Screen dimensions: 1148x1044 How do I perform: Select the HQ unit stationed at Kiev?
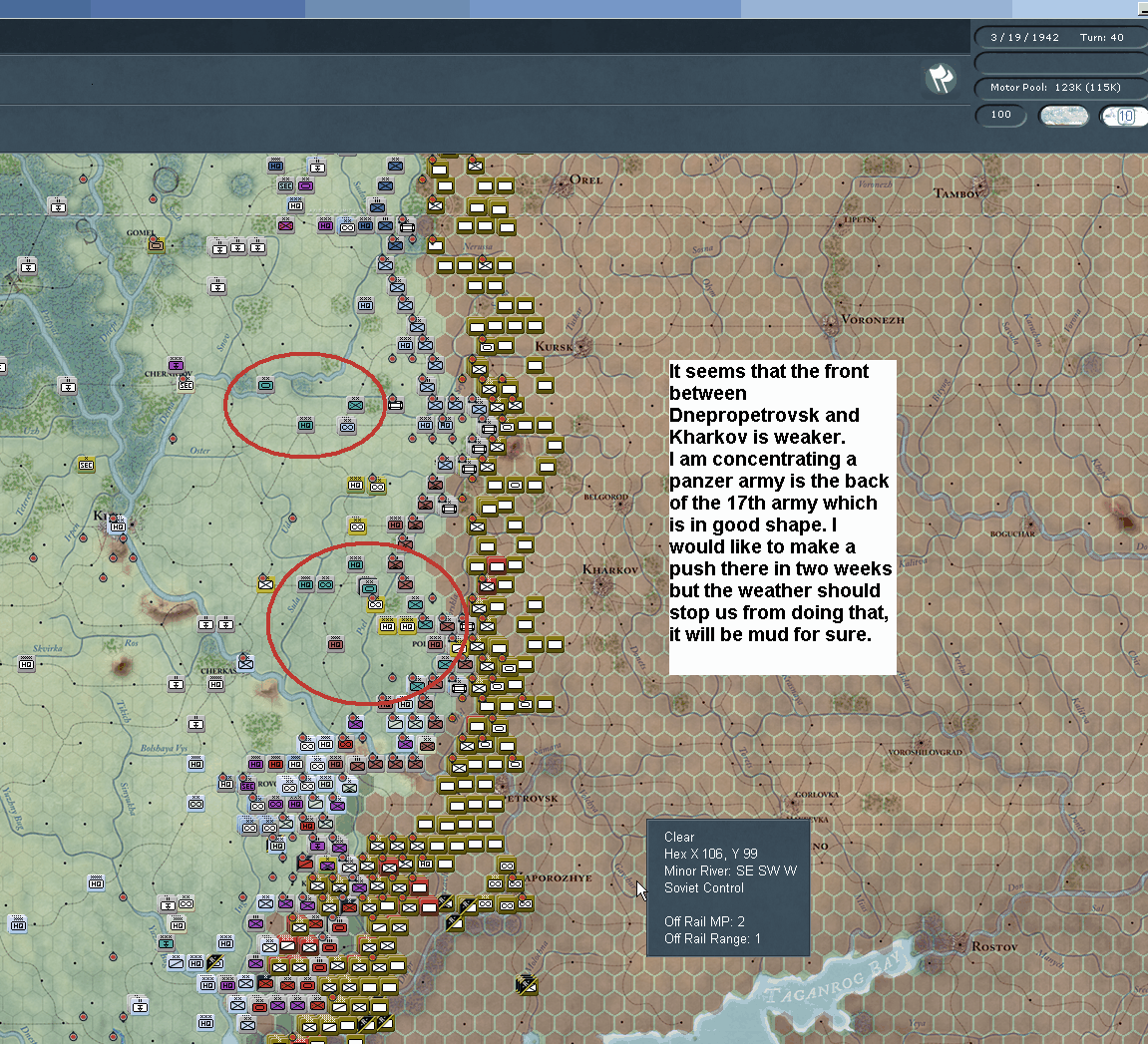tap(118, 525)
